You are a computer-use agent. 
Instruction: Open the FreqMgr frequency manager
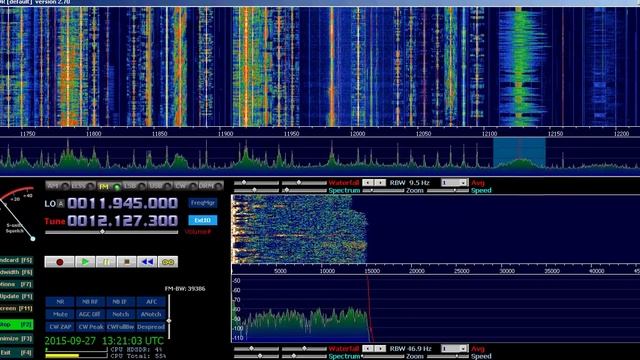click(x=203, y=203)
